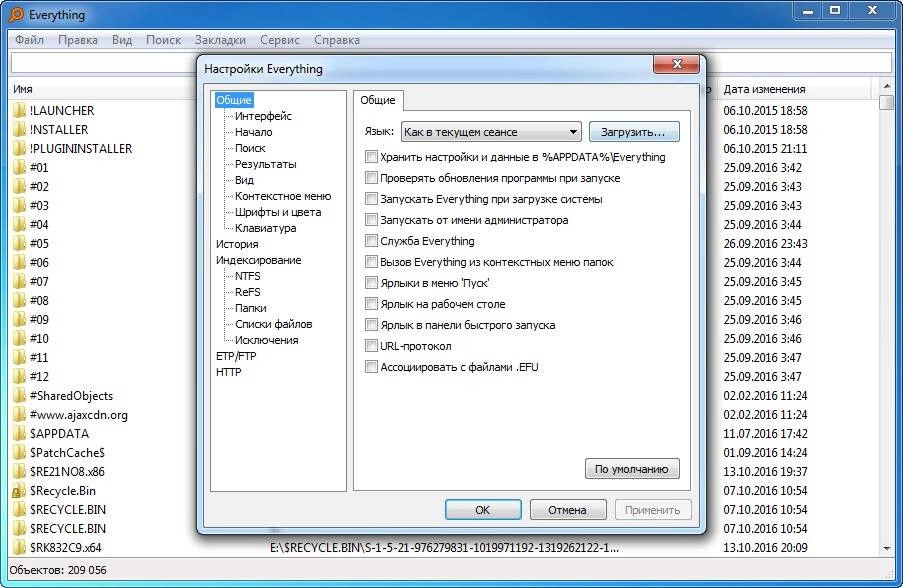Viewport: 903px width, 588px height.
Task: Click the results list scrollbar up arrow
Action: [x=887, y=87]
